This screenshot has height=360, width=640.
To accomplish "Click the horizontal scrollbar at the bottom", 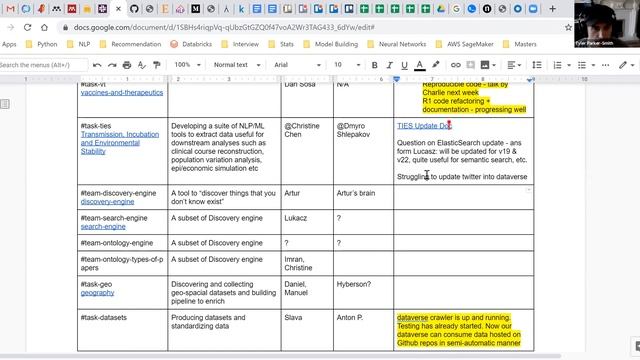I will (x=280, y=356).
